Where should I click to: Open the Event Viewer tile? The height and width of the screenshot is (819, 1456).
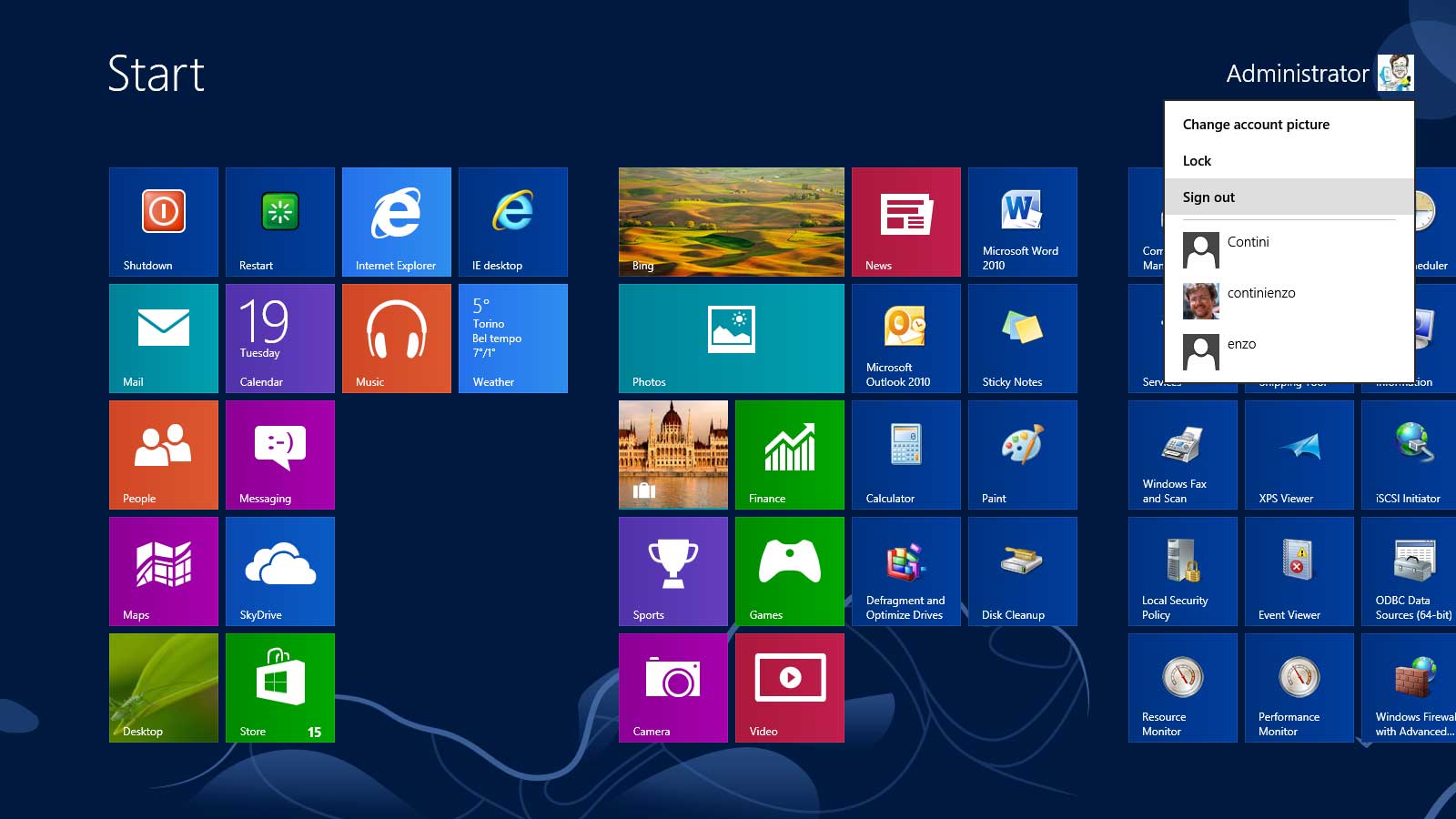tap(1299, 571)
